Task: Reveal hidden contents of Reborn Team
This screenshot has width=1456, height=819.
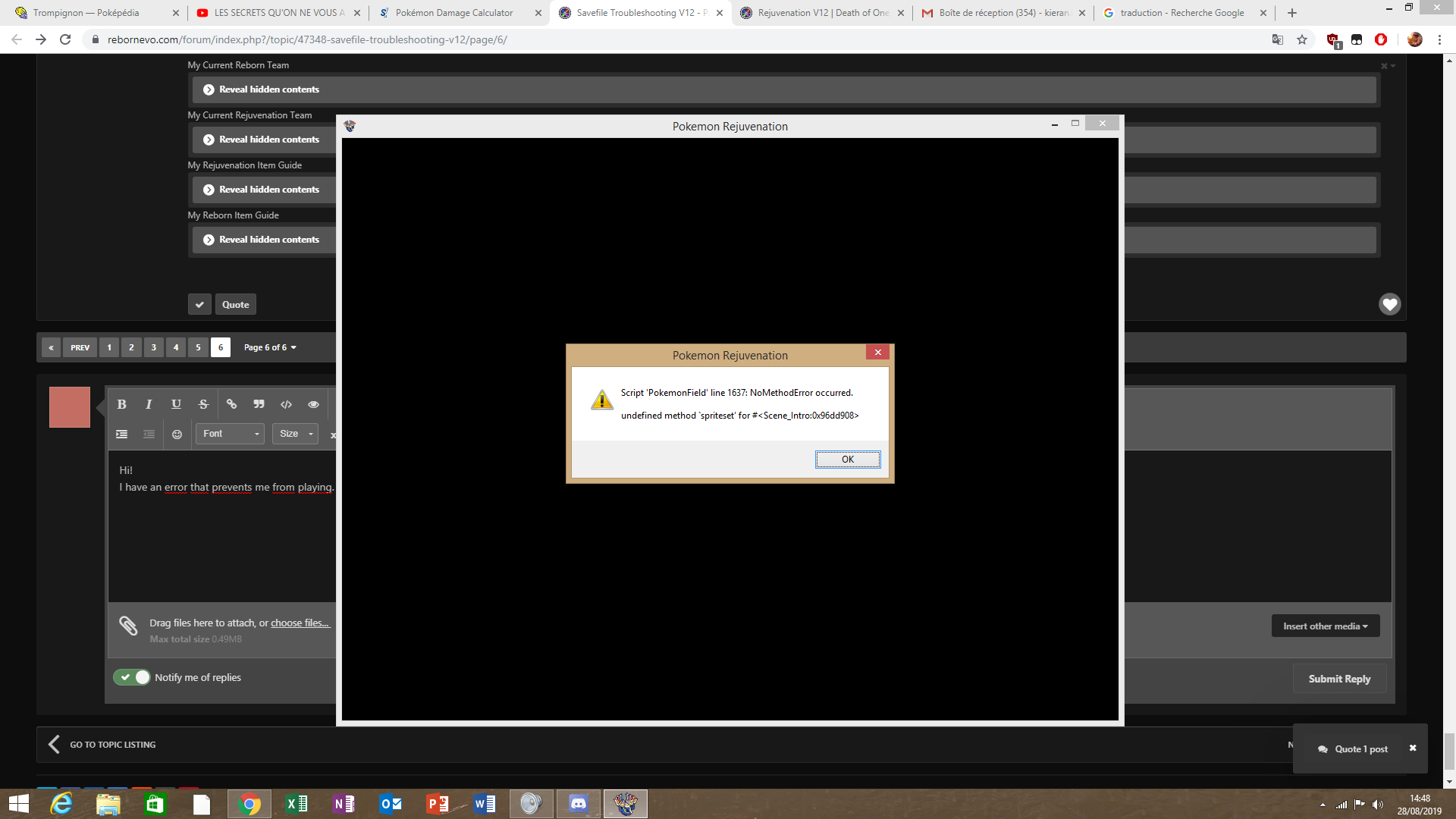Action: pos(262,89)
